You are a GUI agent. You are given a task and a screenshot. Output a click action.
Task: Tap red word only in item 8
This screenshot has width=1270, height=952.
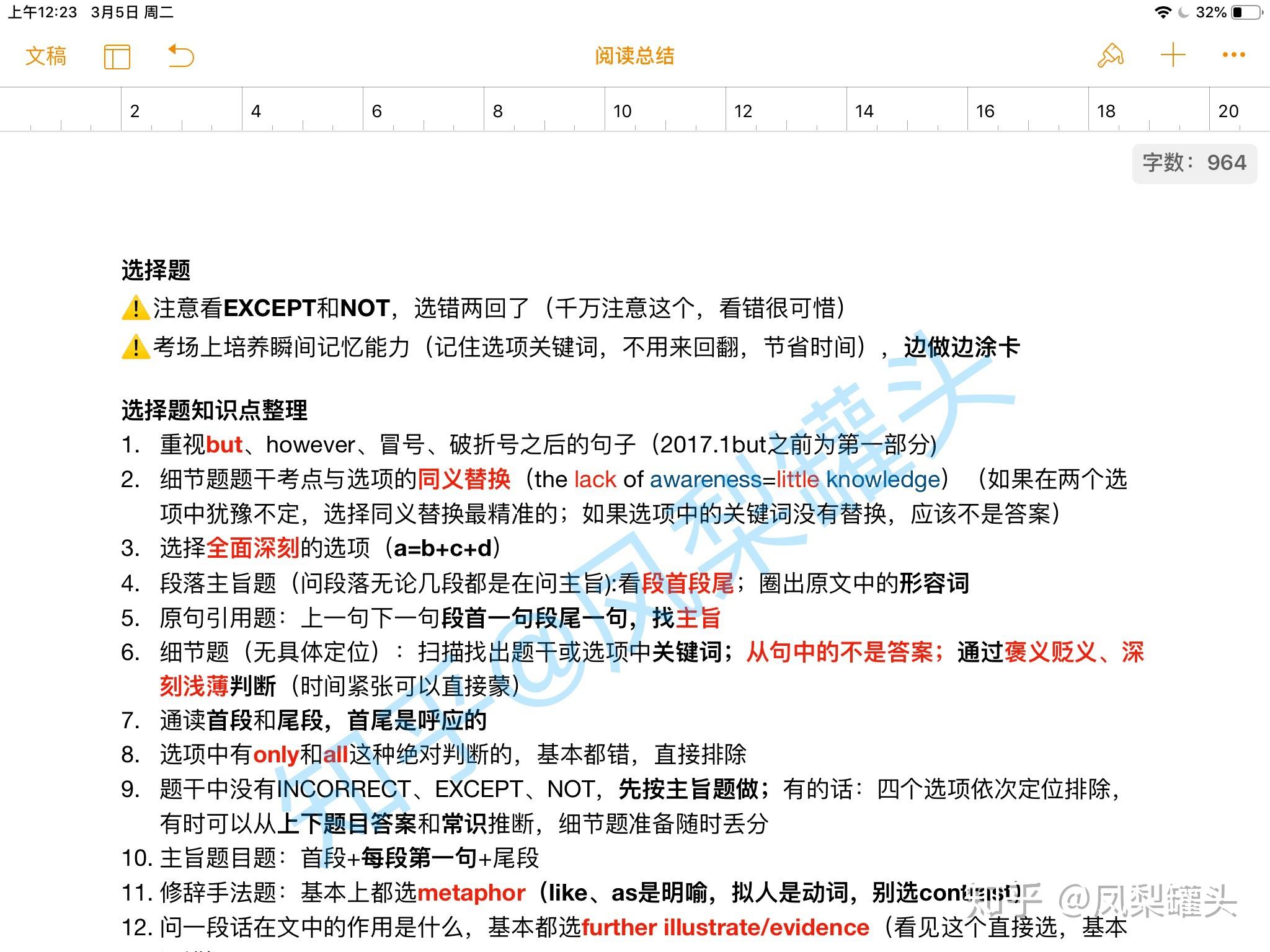pyautogui.click(x=277, y=755)
